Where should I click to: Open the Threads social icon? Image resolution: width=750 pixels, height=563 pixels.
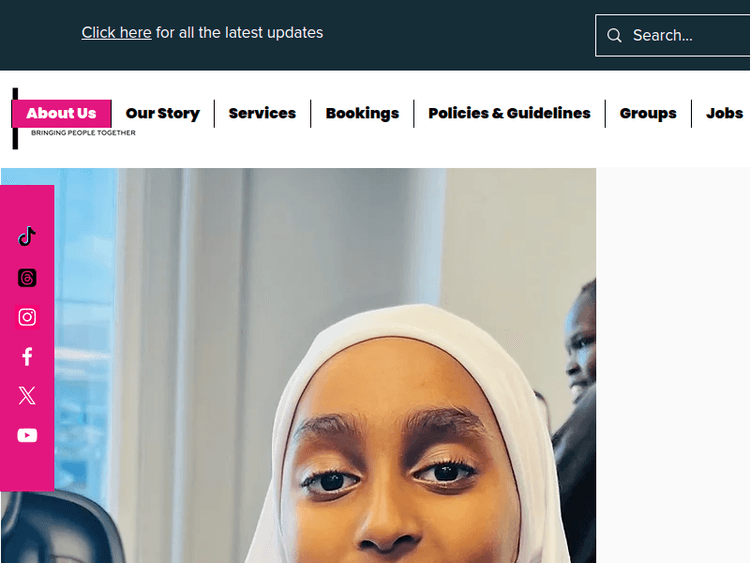point(27,277)
